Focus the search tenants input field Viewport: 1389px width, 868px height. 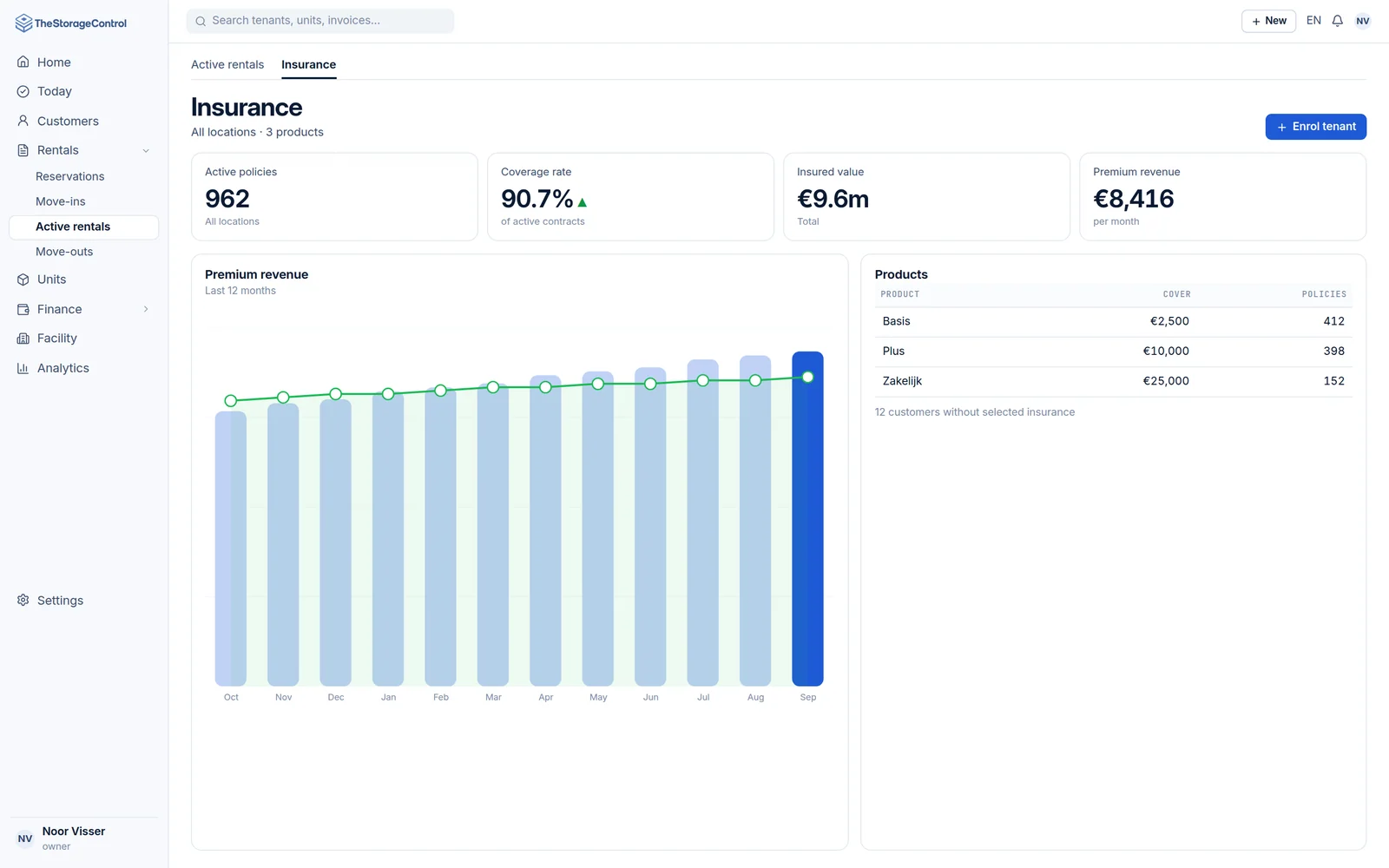pos(320,21)
